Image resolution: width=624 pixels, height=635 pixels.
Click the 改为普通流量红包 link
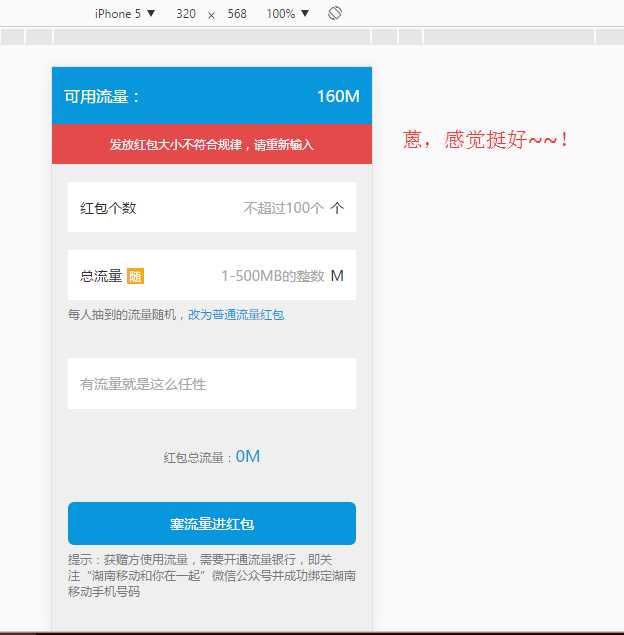(x=236, y=315)
